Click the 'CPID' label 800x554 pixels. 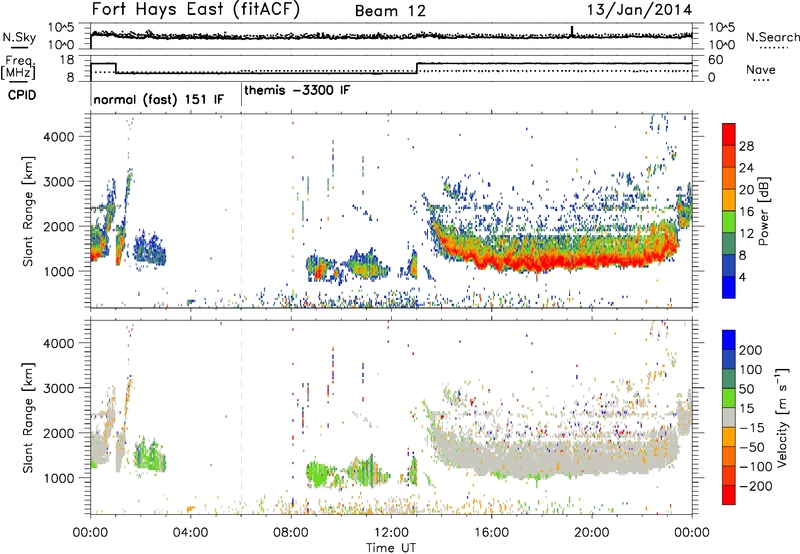(x=22, y=95)
